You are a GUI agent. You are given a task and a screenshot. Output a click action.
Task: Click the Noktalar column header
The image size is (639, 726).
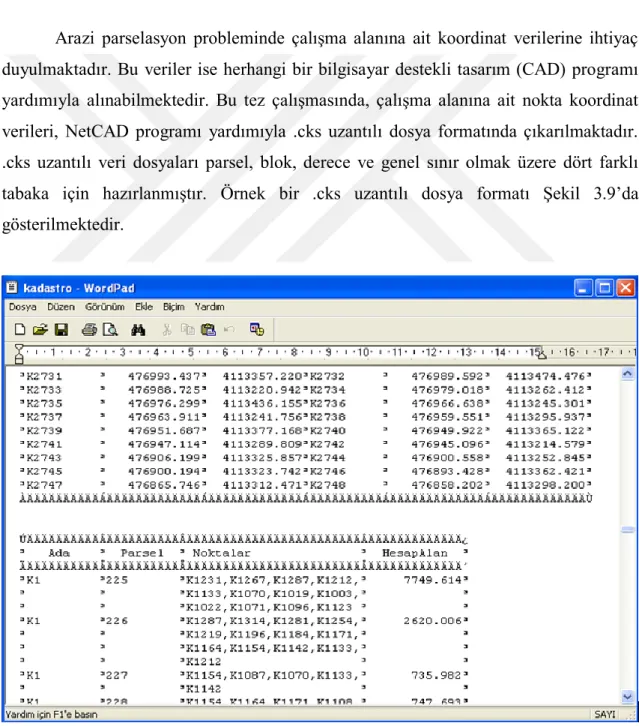[221, 553]
